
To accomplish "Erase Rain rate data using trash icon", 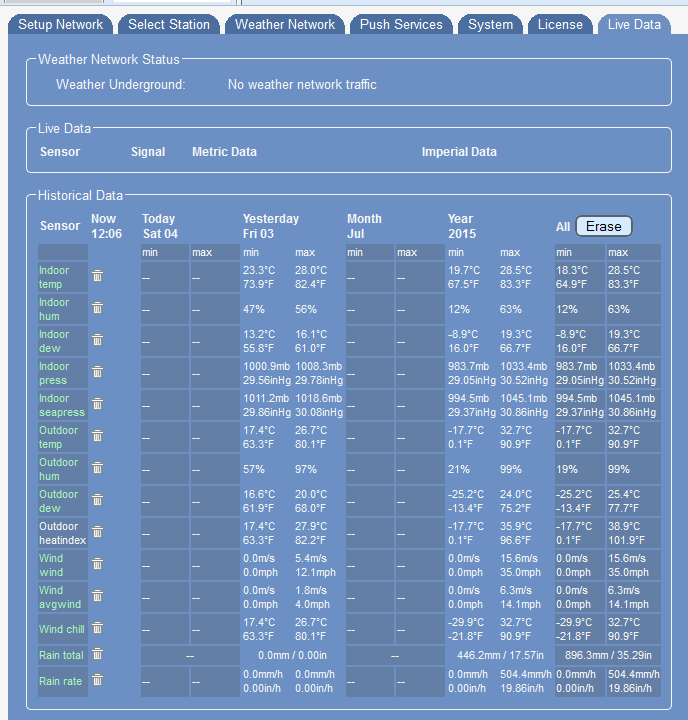I will (97, 680).
